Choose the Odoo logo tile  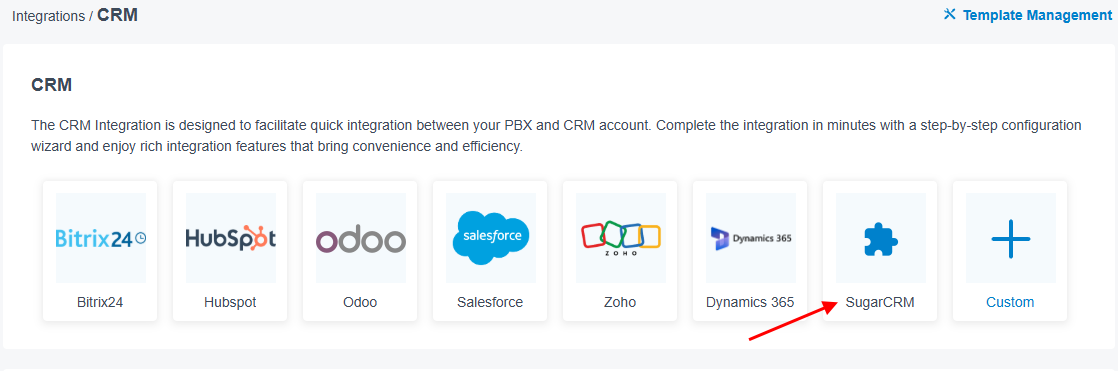tap(360, 238)
